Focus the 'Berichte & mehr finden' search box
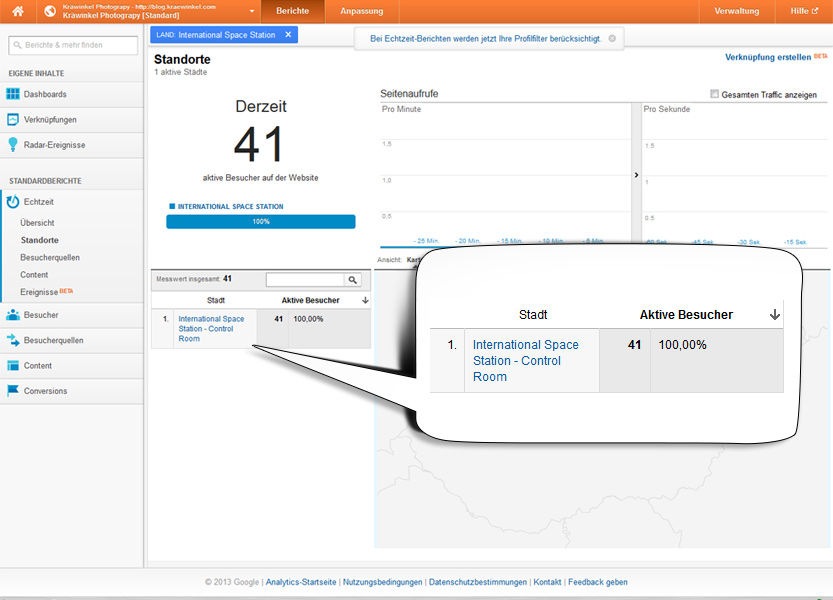The width and height of the screenshot is (833, 600). 73,45
